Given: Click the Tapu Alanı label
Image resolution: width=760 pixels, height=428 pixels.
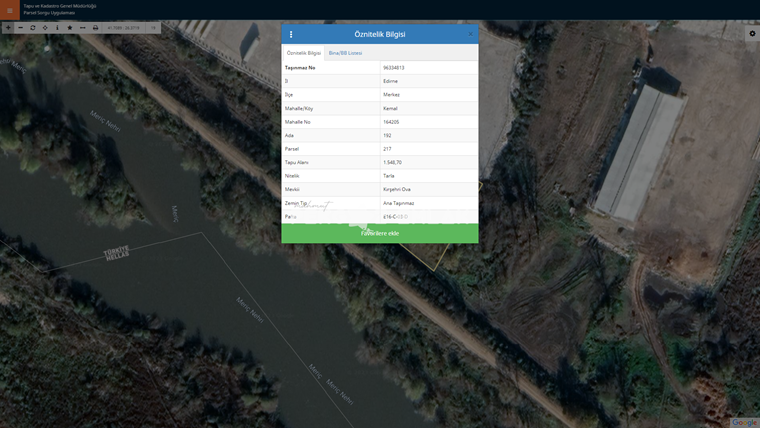Looking at the screenshot, I should 296,162.
